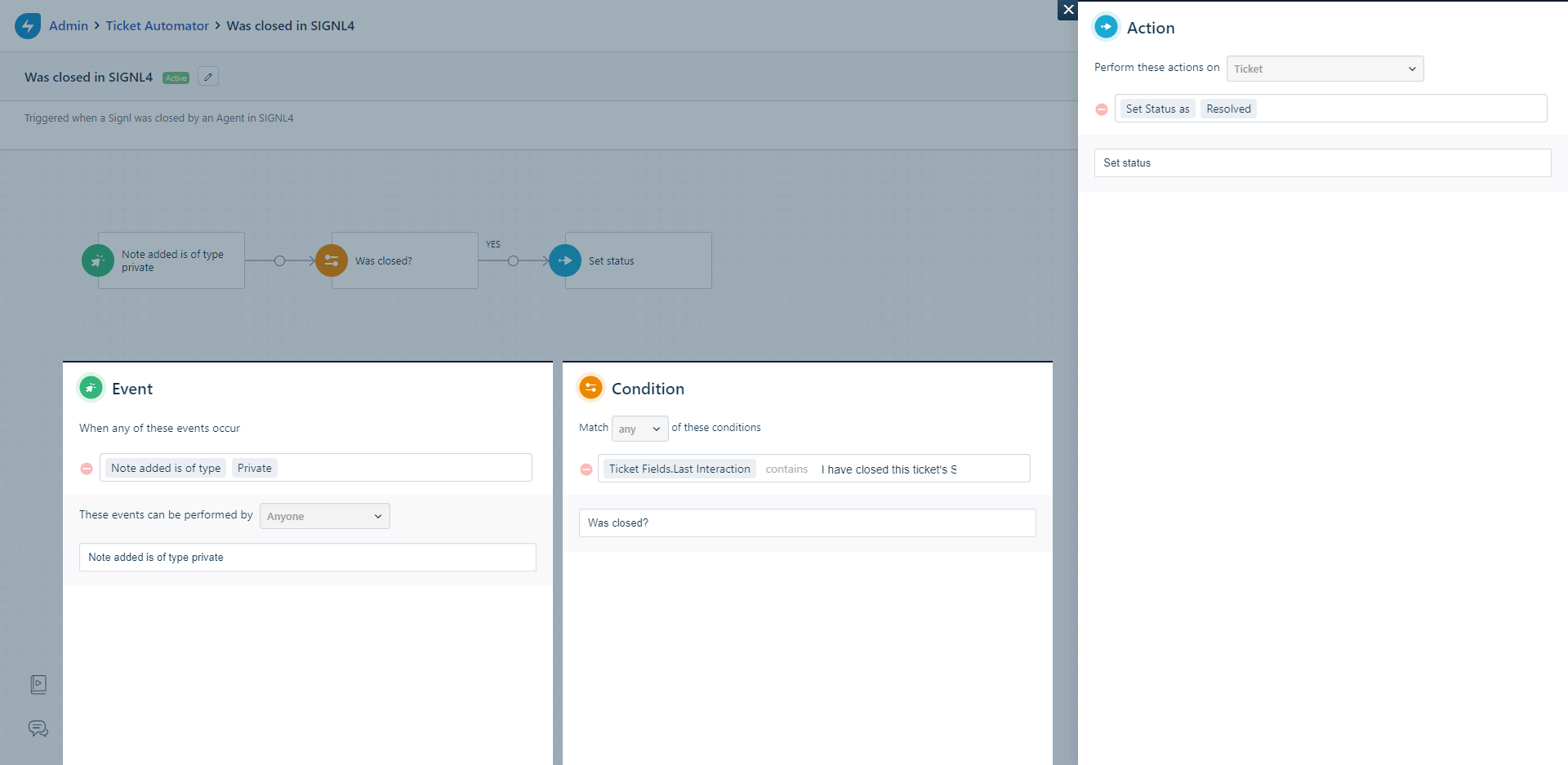Open the Perform these actions on Ticket dropdown
This screenshot has width=1568, height=765.
tap(1325, 69)
